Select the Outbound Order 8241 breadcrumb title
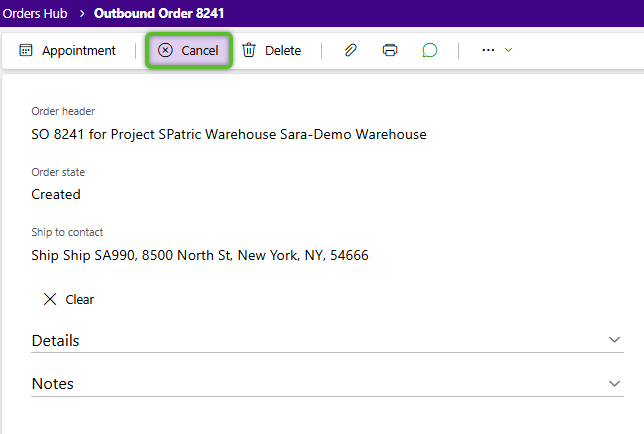This screenshot has height=434, width=644. (x=159, y=13)
